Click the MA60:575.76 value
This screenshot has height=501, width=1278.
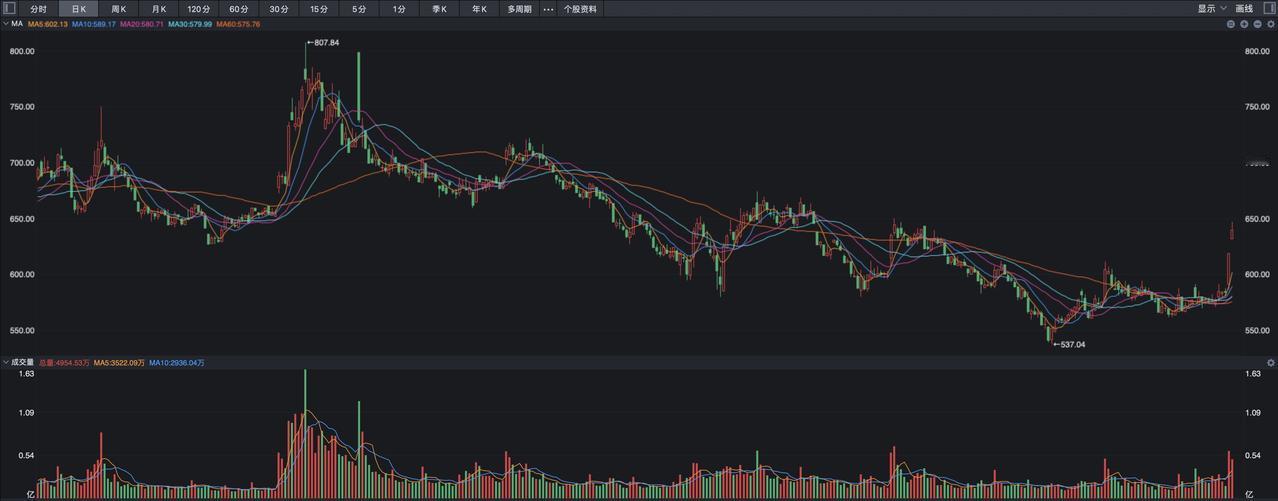tap(238, 23)
